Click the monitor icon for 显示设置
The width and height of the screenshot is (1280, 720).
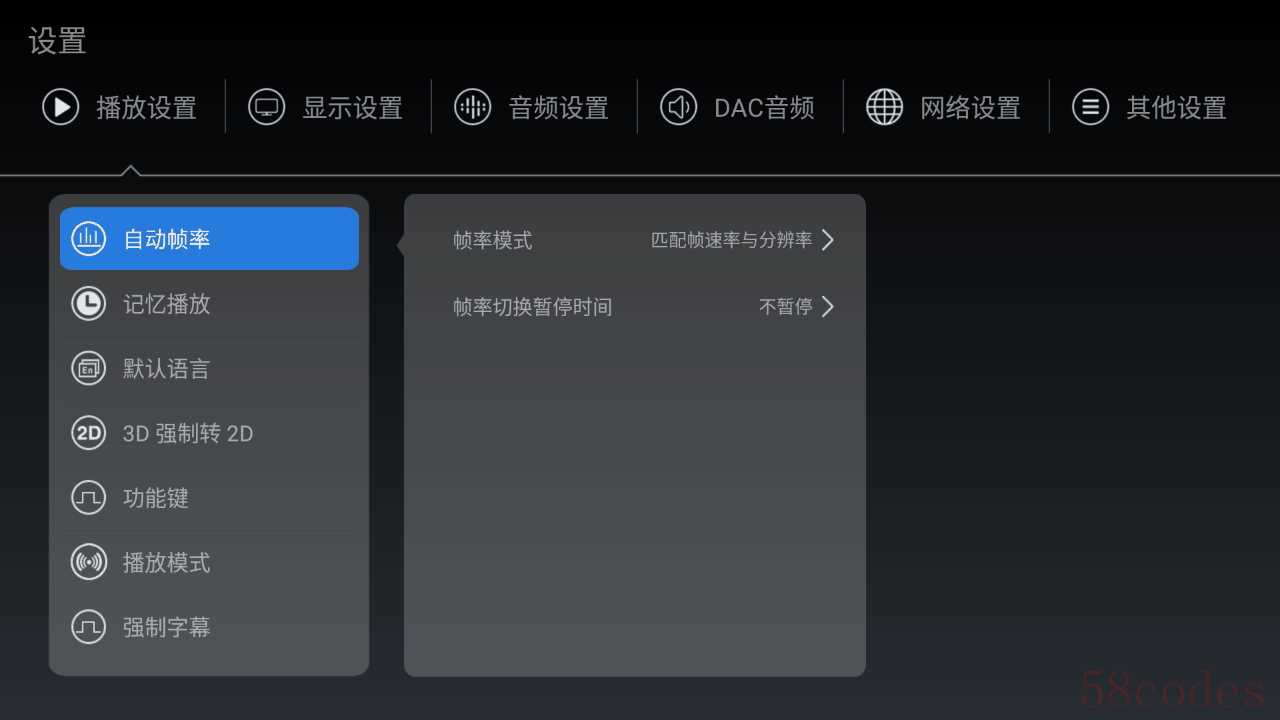(x=266, y=107)
